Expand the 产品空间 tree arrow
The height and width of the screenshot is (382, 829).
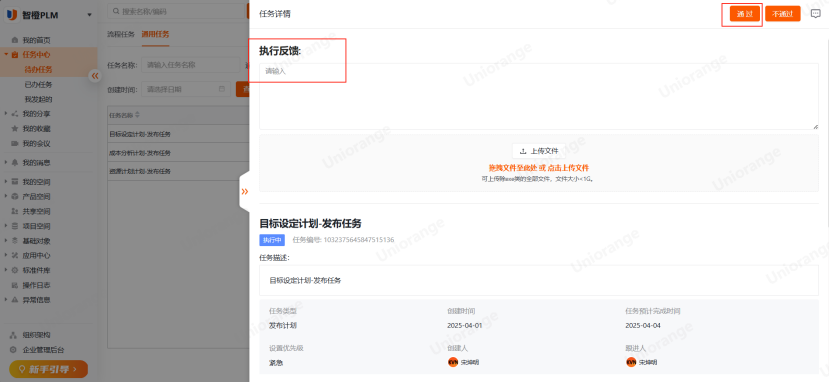point(6,197)
